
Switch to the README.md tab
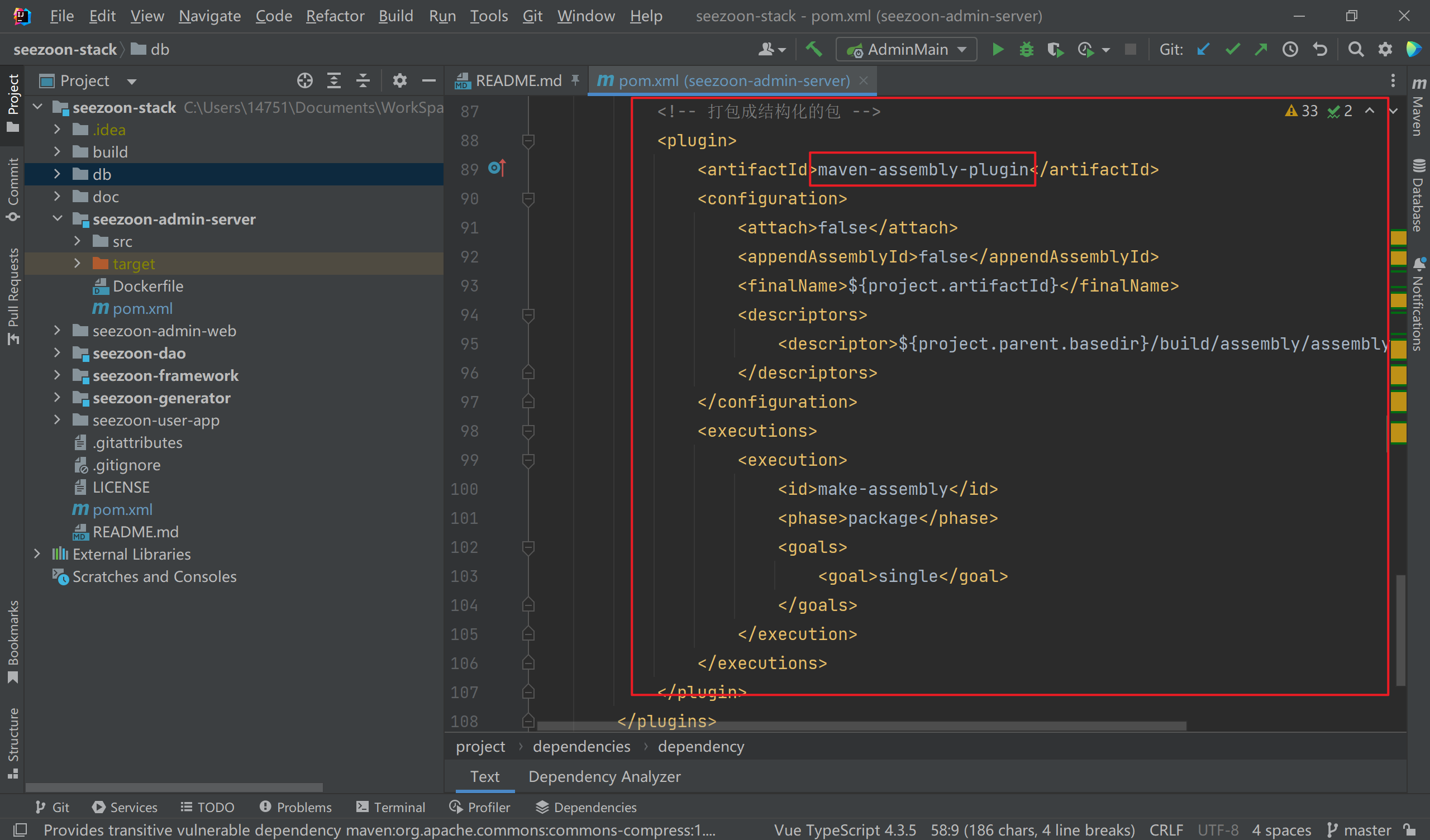[517, 80]
